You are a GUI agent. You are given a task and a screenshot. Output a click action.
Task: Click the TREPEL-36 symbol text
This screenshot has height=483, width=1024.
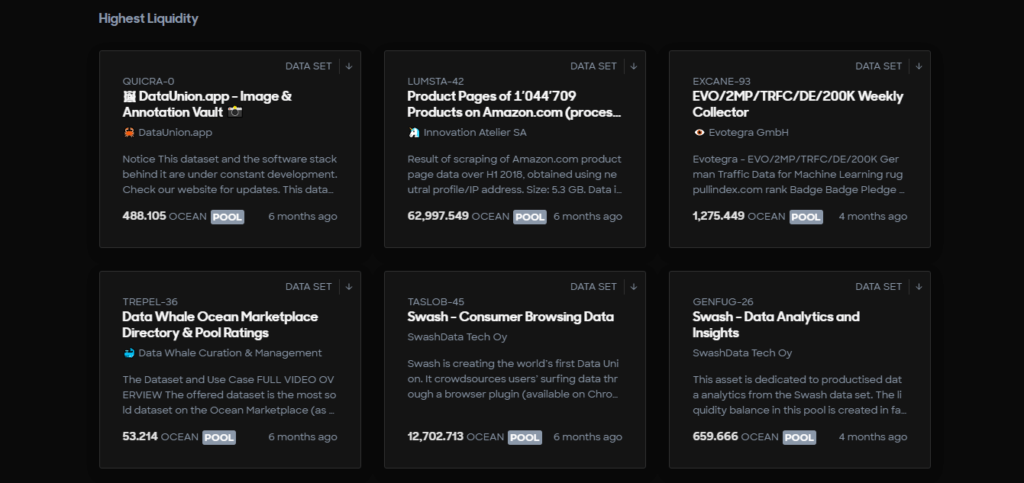tap(150, 302)
